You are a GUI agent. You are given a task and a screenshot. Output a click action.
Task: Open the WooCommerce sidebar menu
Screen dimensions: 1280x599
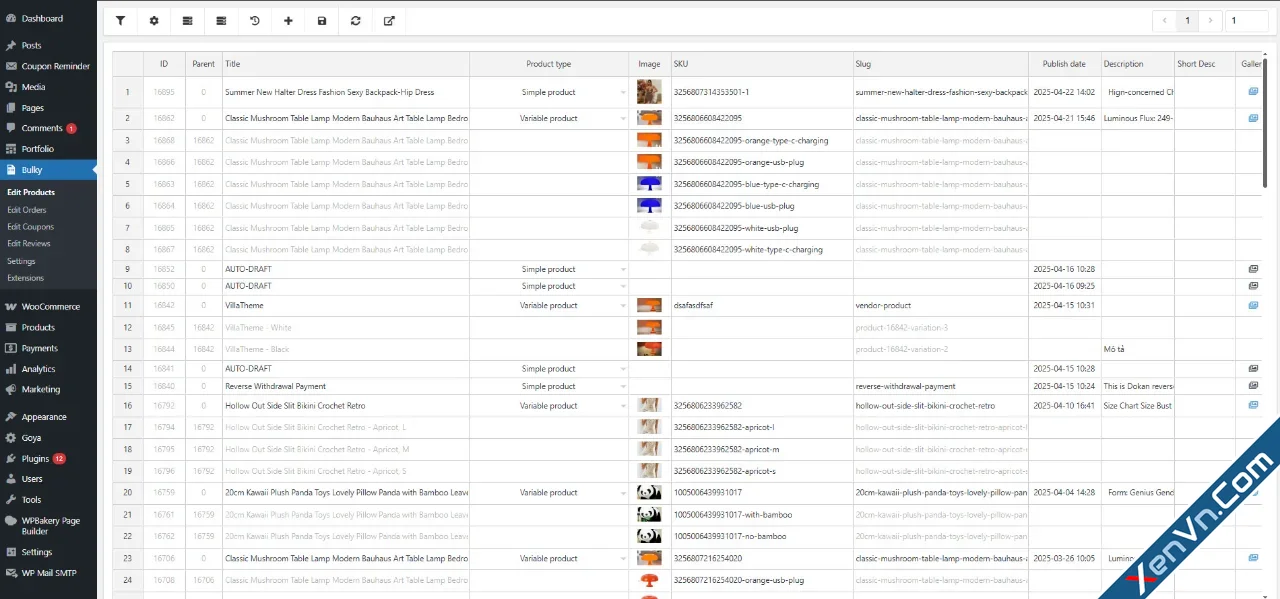click(x=47, y=306)
